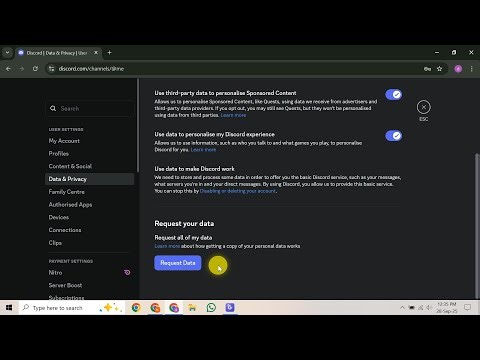
Task: Close the Discord Data & Privacy tab
Action: [x=96, y=53]
